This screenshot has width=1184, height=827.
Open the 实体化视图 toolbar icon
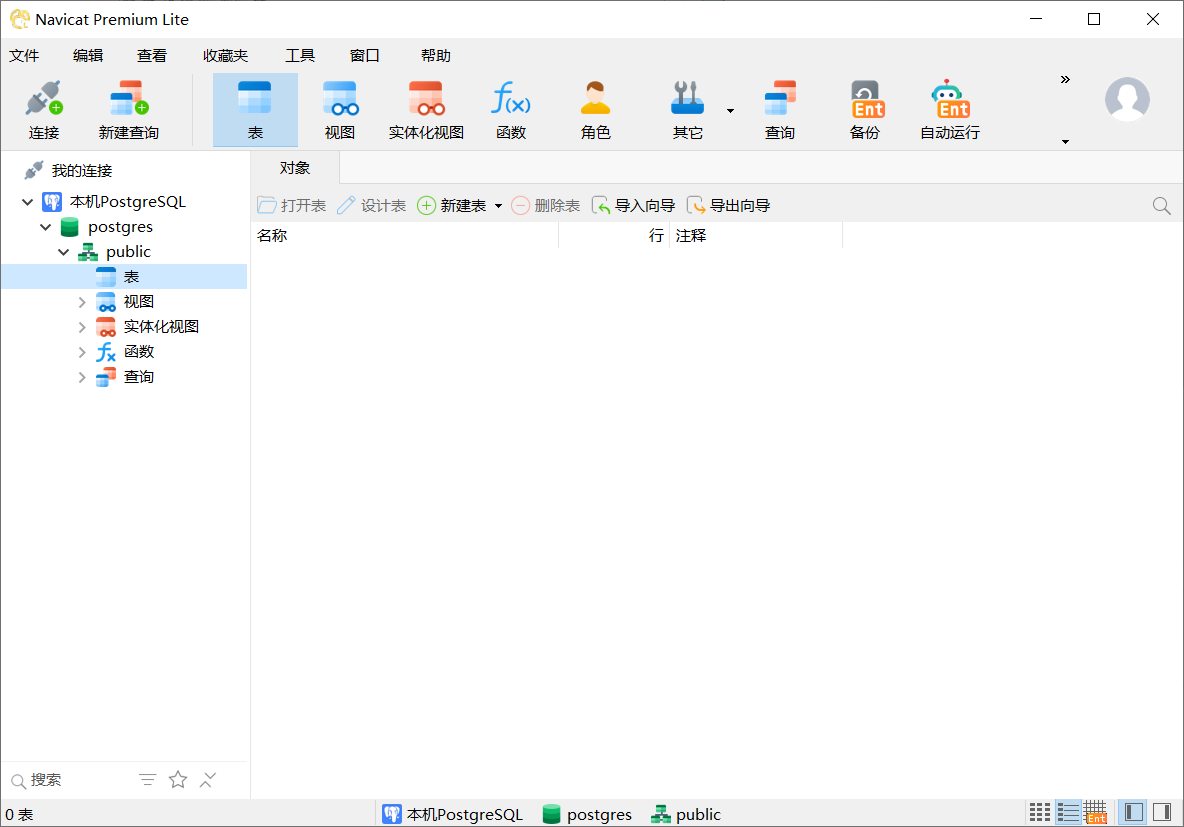pos(426,110)
